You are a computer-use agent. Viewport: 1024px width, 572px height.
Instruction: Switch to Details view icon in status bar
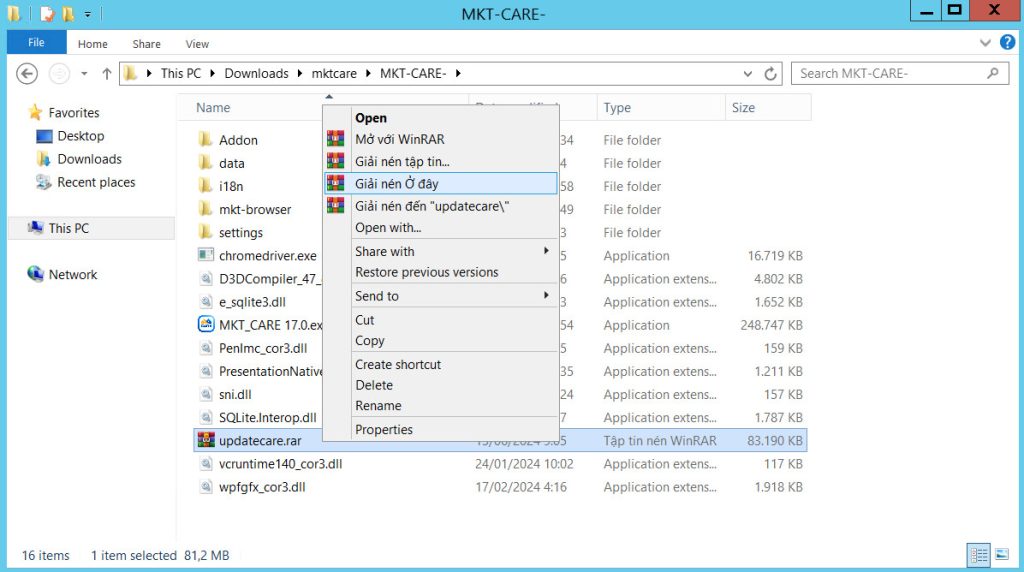[978, 555]
